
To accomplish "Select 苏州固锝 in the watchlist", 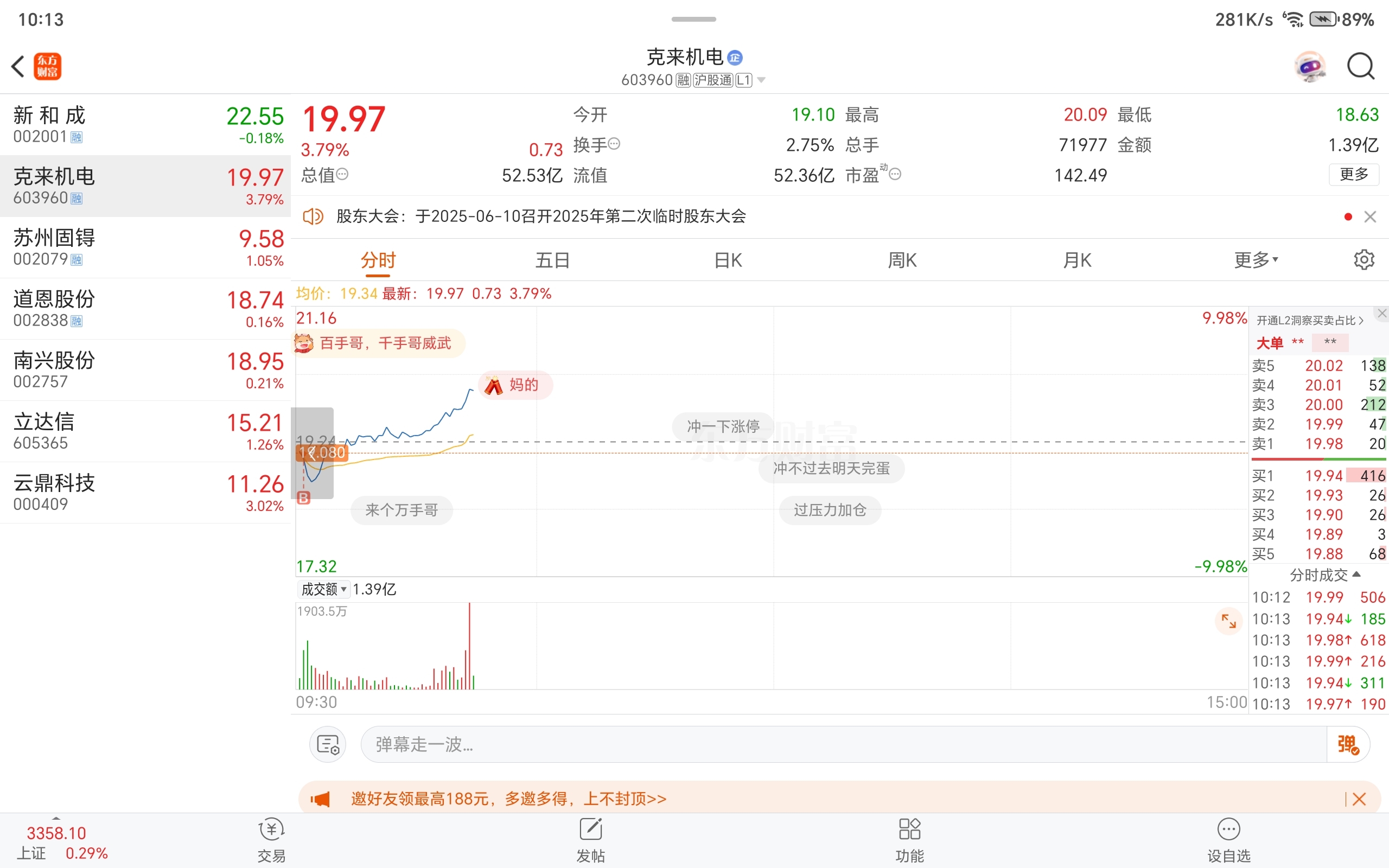I will [145, 247].
